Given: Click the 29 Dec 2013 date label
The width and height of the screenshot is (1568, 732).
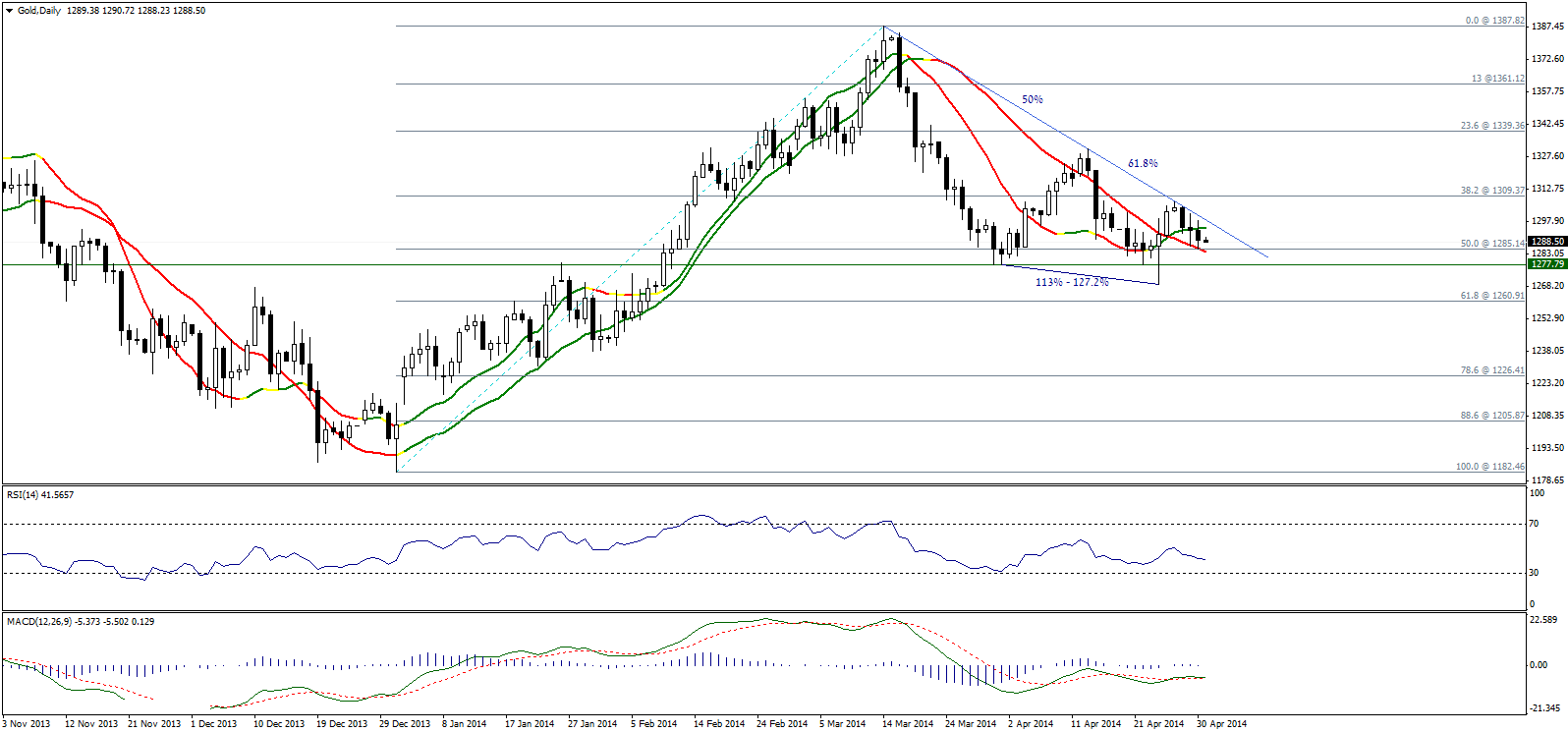Looking at the screenshot, I should coord(405,724).
